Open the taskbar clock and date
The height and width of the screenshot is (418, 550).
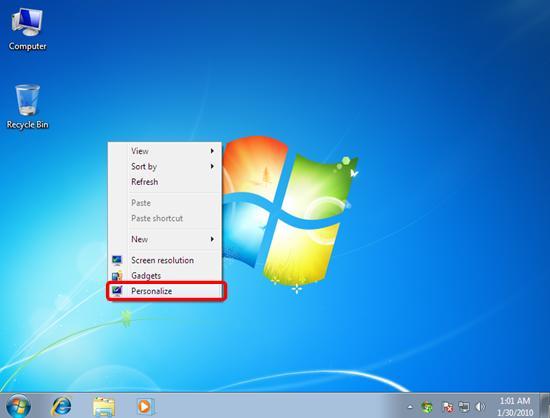click(515, 406)
